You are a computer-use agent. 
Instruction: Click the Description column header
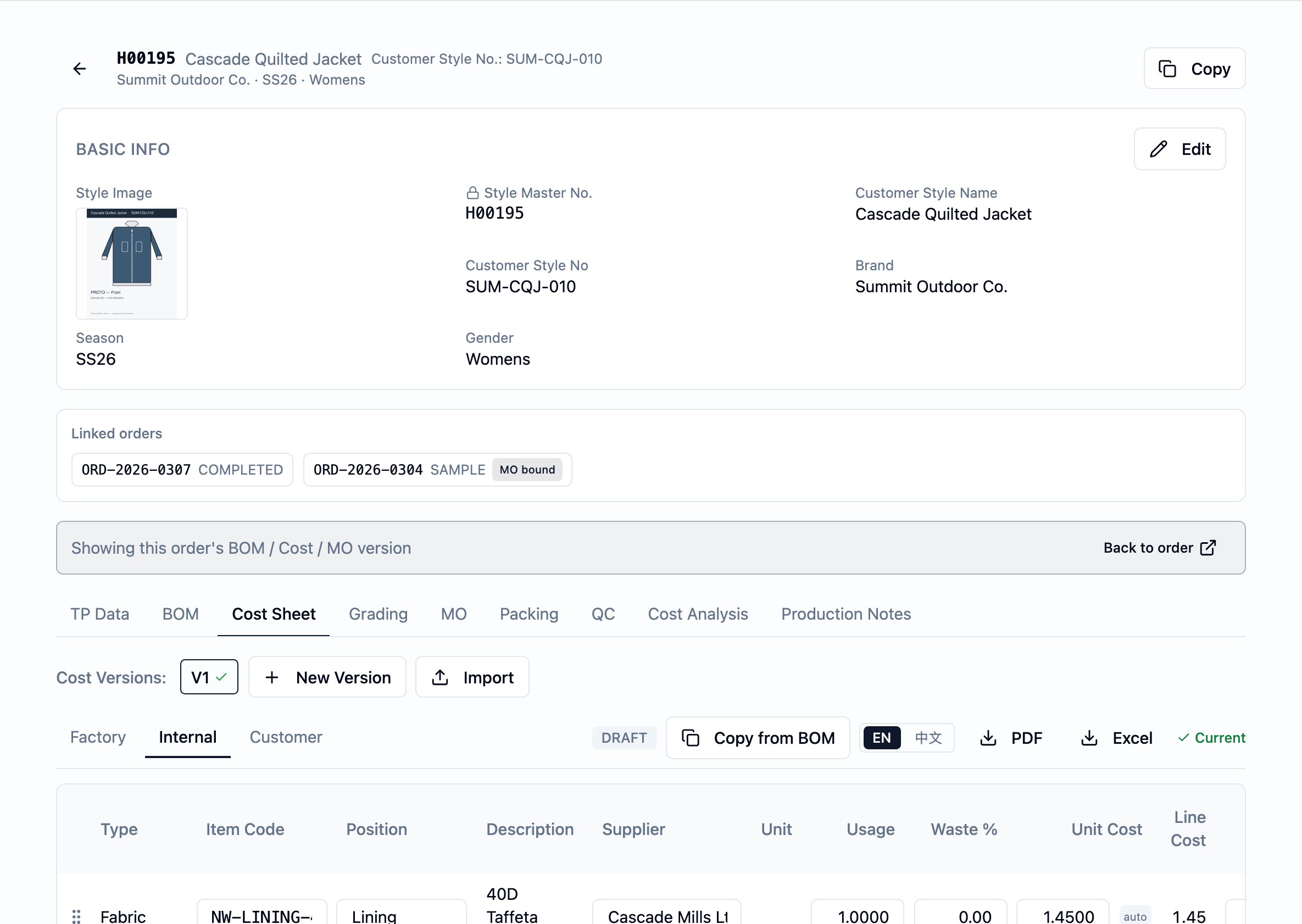tap(530, 829)
